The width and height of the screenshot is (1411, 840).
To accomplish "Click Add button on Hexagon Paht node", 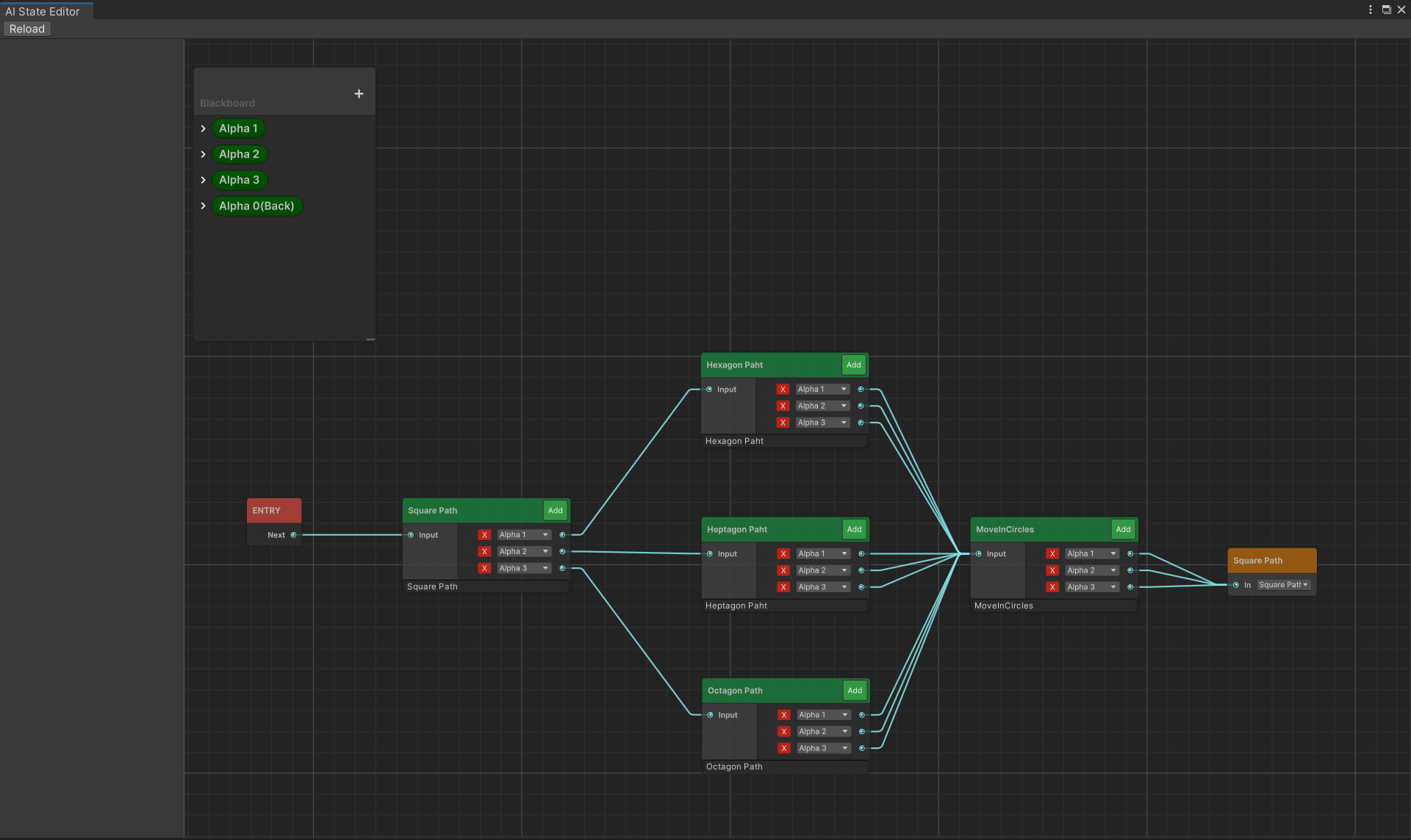I will [853, 365].
